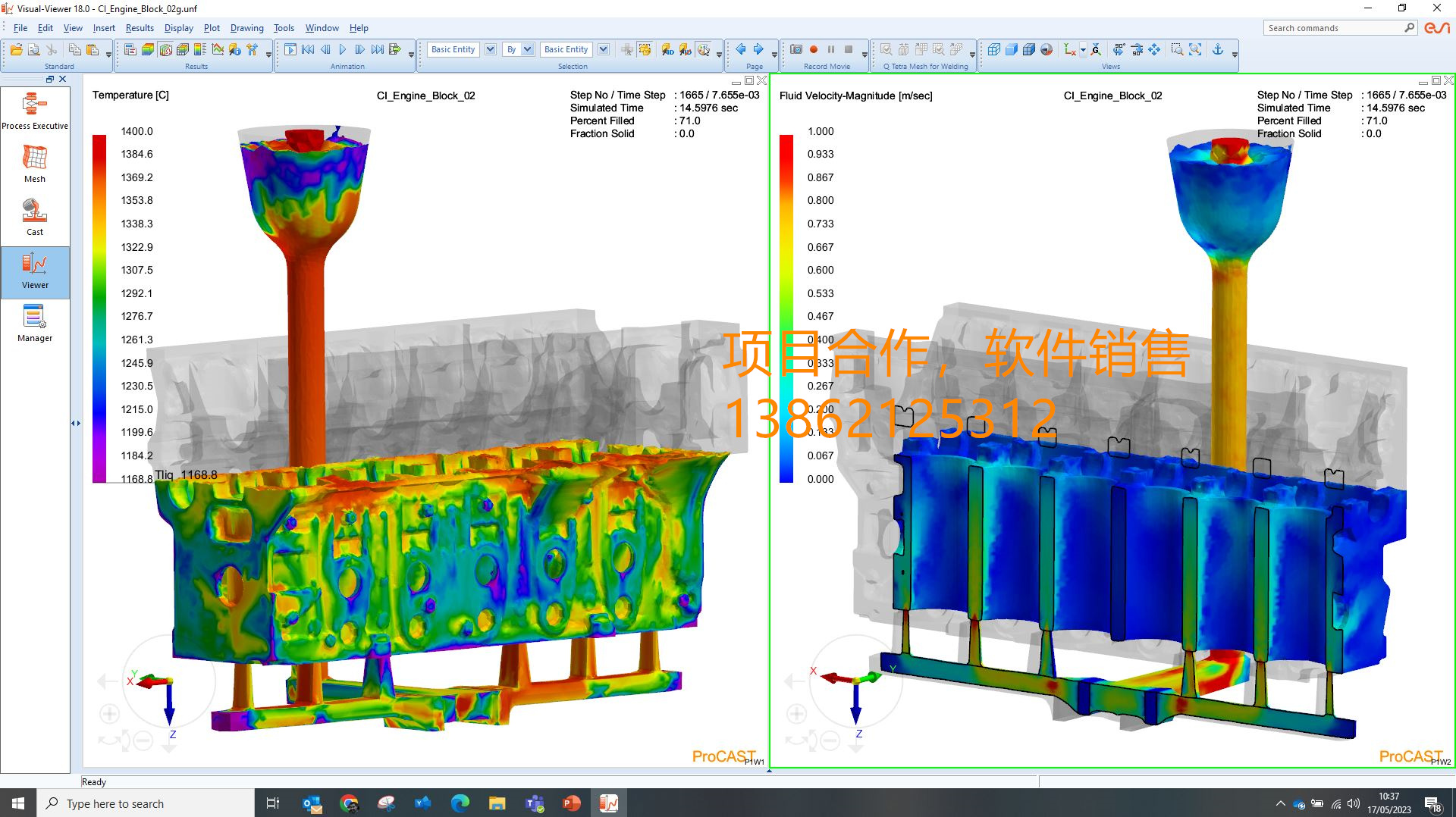Click the export animation icon
The height and width of the screenshot is (817, 1456).
395,49
